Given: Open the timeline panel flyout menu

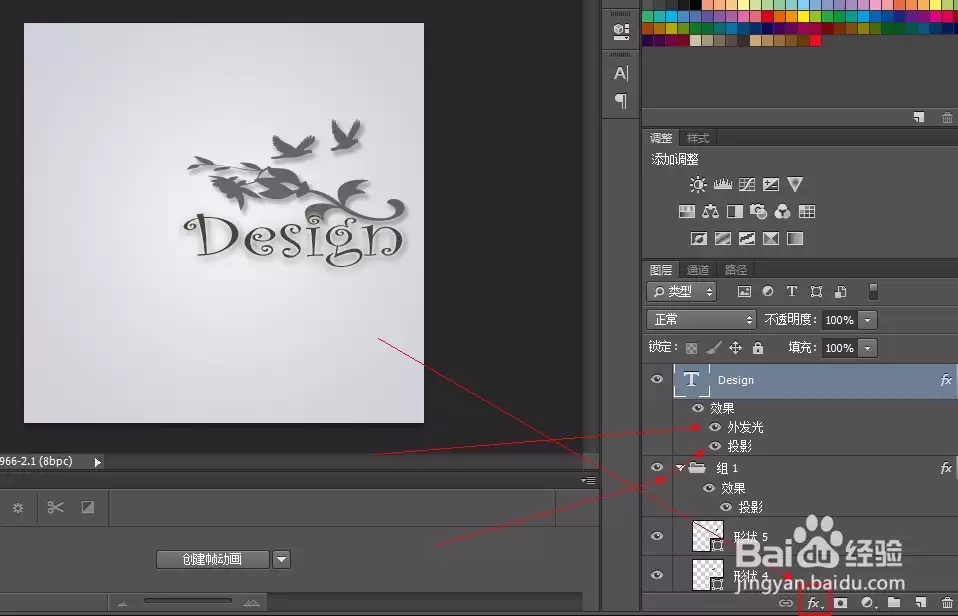Looking at the screenshot, I should coord(588,480).
